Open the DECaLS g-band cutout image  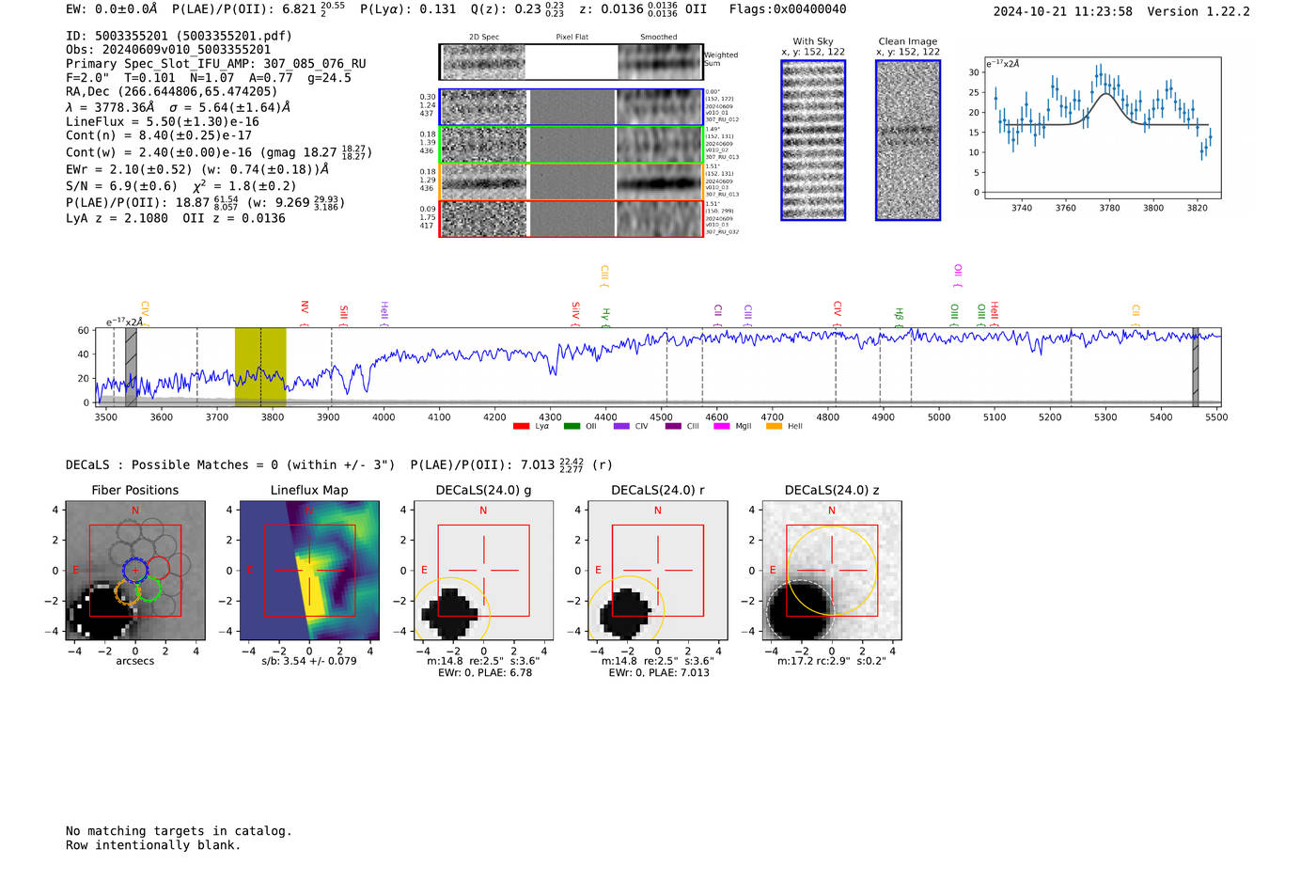[483, 571]
